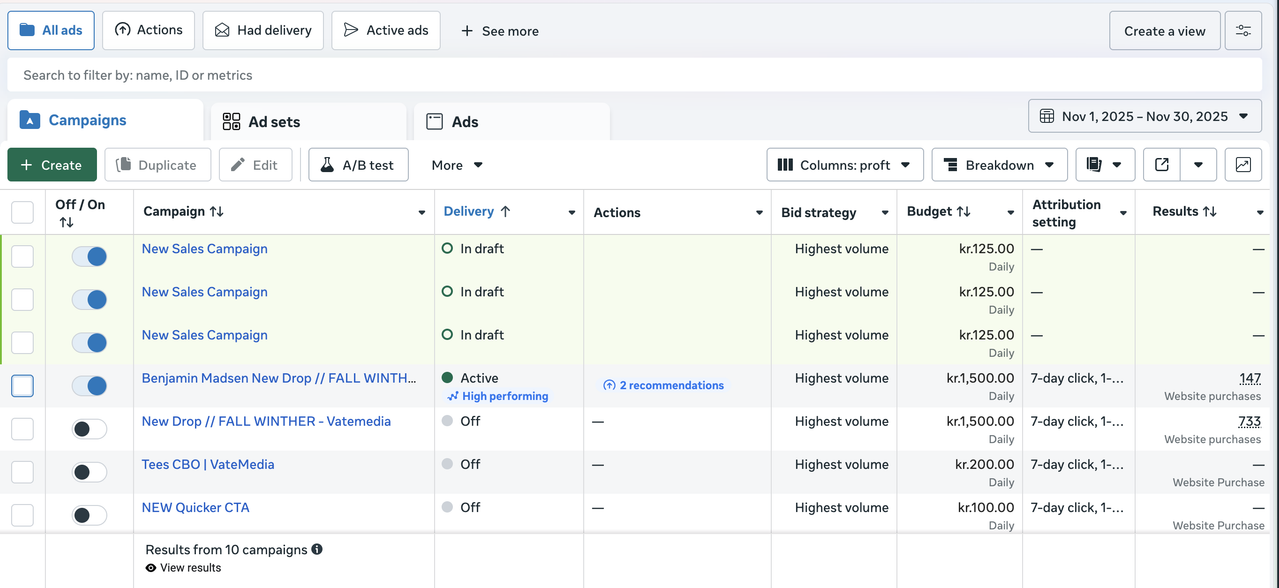Screen dimensions: 1279x588
Task: Open Tees CBO | VateMedia campaign link
Action: pos(208,464)
